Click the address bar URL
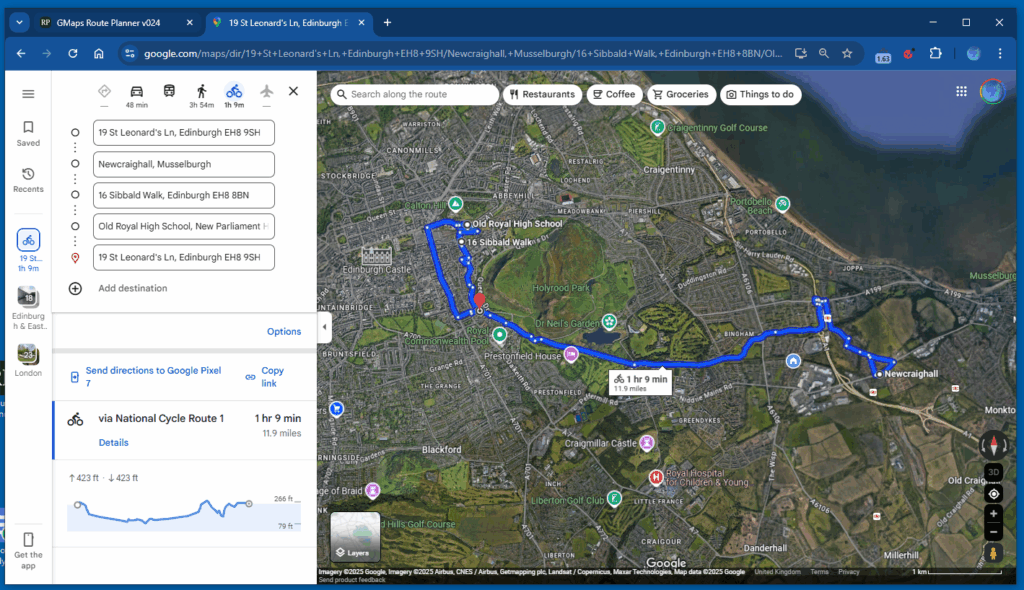This screenshot has width=1024, height=590. click(463, 54)
